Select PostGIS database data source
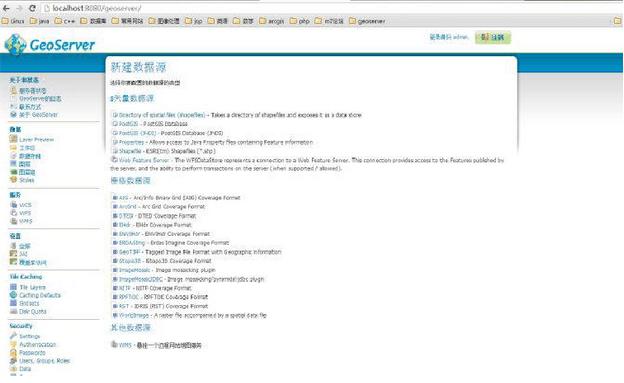 pyautogui.click(x=128, y=123)
